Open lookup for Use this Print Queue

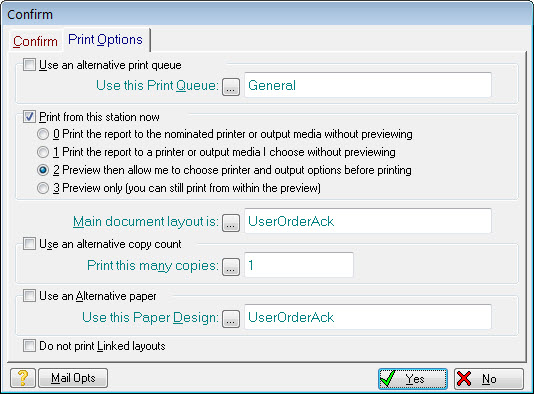tap(231, 87)
